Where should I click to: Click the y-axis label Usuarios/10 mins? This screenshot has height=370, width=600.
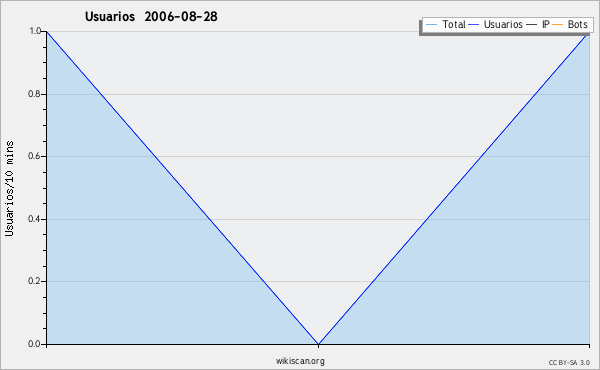[9, 189]
